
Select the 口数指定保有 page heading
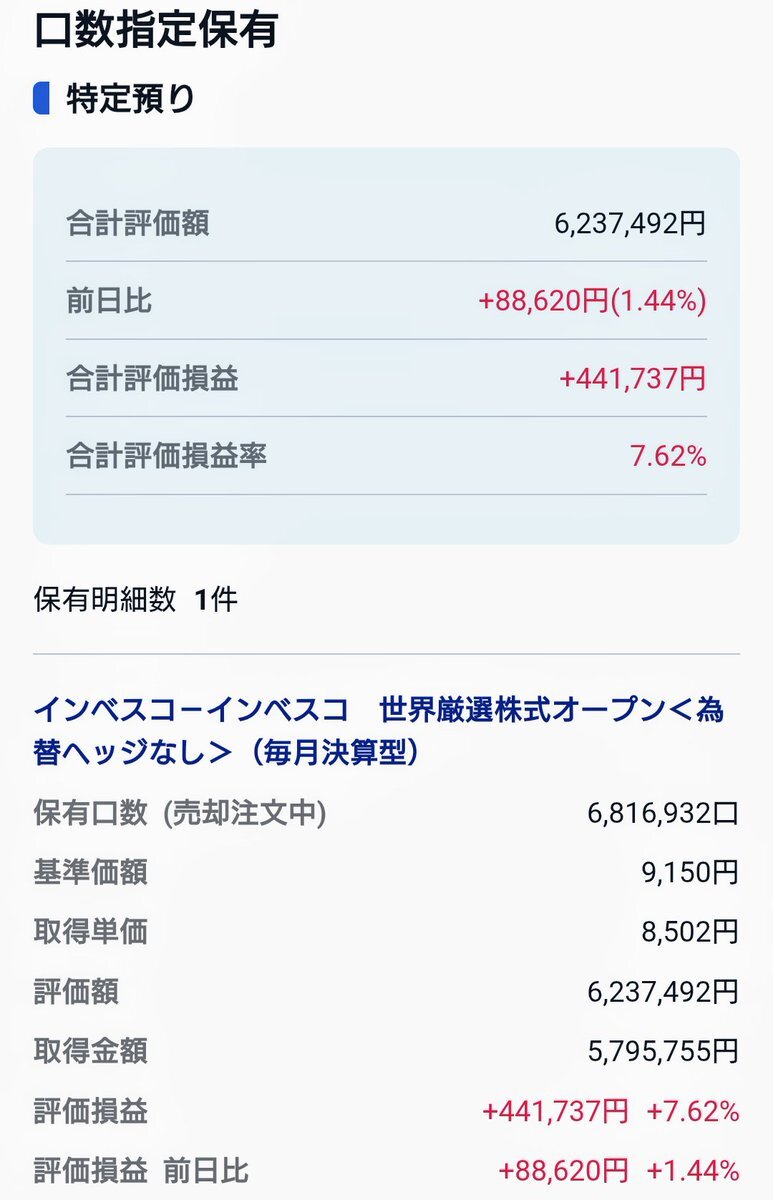tap(155, 30)
